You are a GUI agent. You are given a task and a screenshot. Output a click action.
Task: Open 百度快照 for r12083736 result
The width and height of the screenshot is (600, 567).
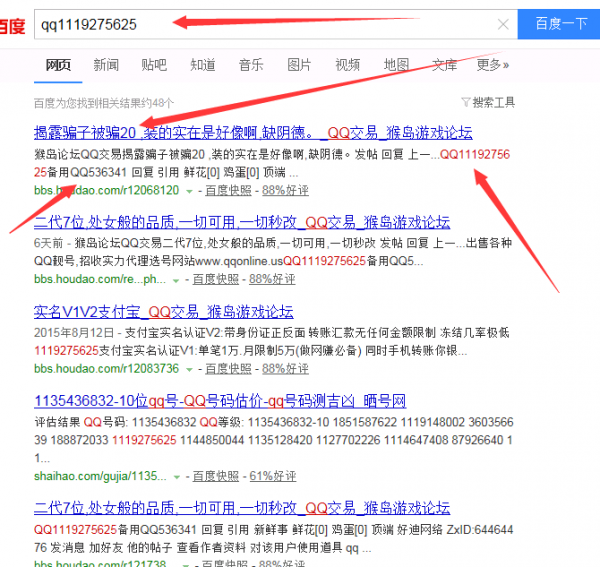[228, 369]
